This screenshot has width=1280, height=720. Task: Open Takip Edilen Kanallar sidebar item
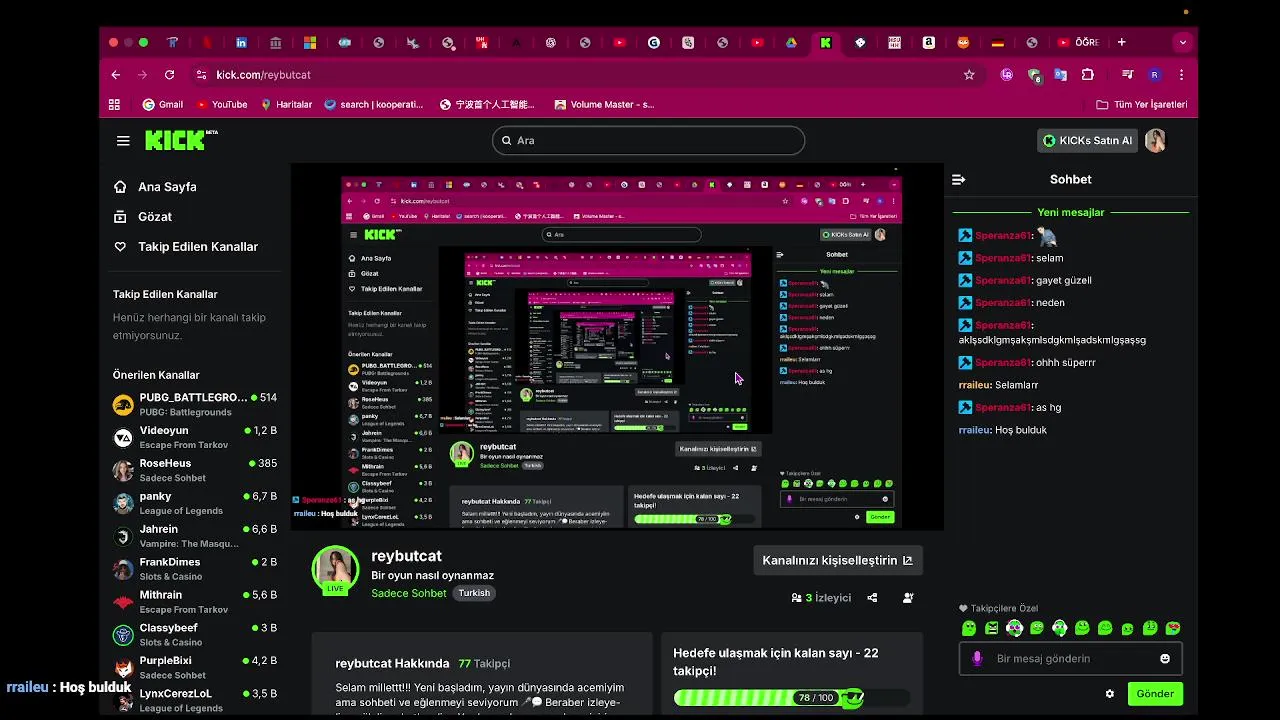click(186, 247)
